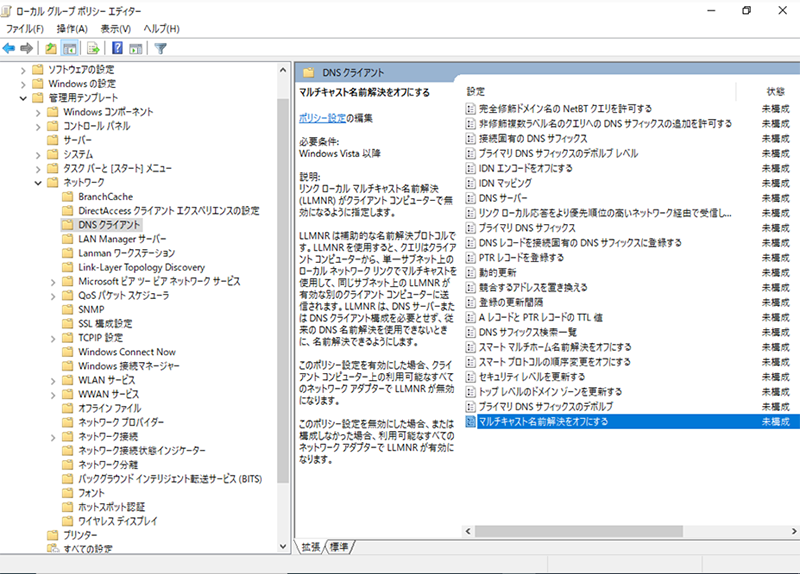This screenshot has height=574, width=800.
Task: Collapse the 管理用テンプレート node
Action: tap(23, 98)
